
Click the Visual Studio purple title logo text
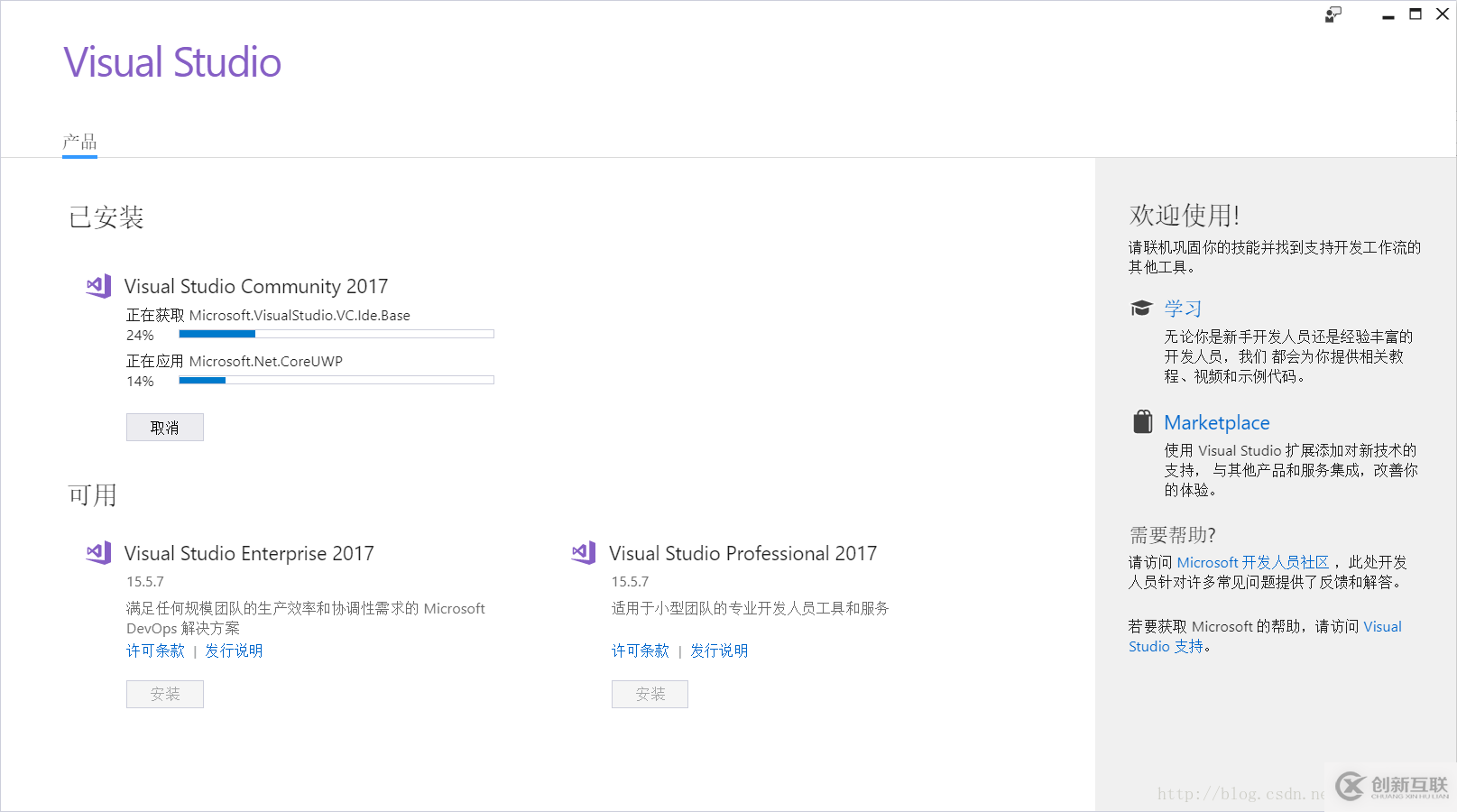pos(172,62)
